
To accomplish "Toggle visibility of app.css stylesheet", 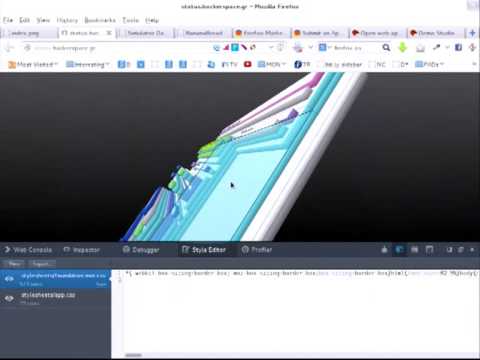I will (9, 298).
